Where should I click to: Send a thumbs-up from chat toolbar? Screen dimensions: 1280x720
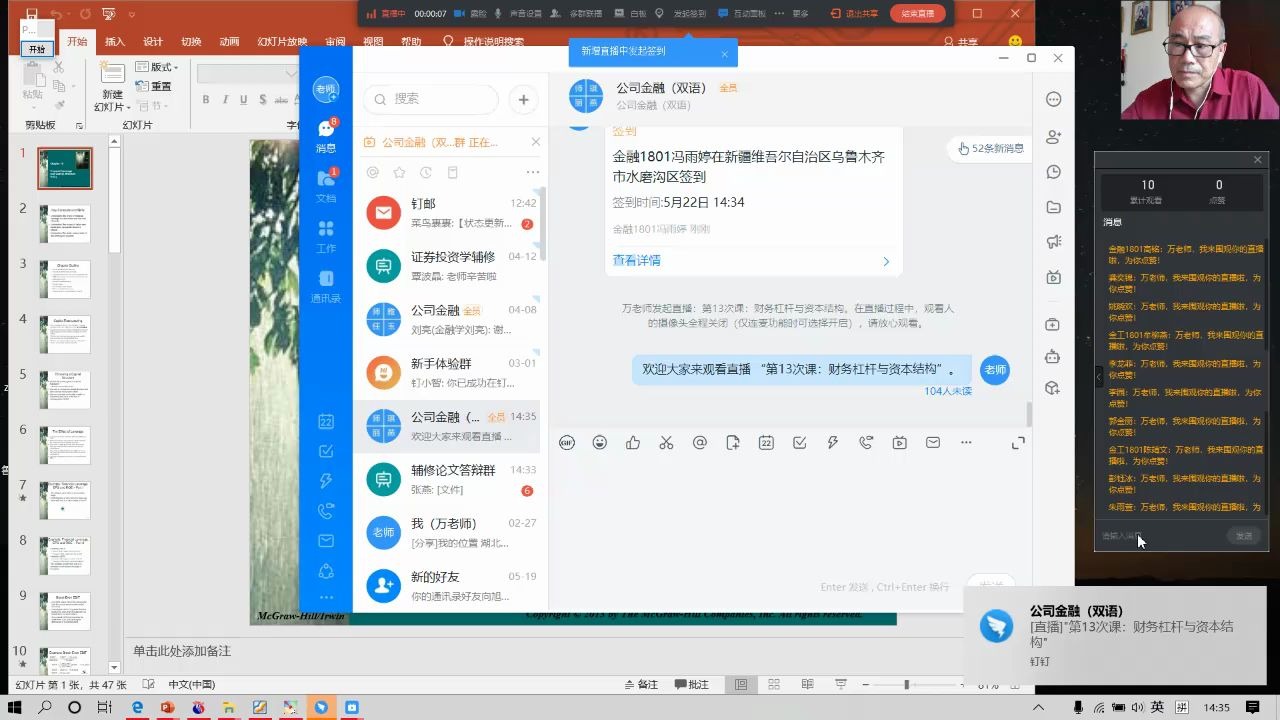click(633, 443)
